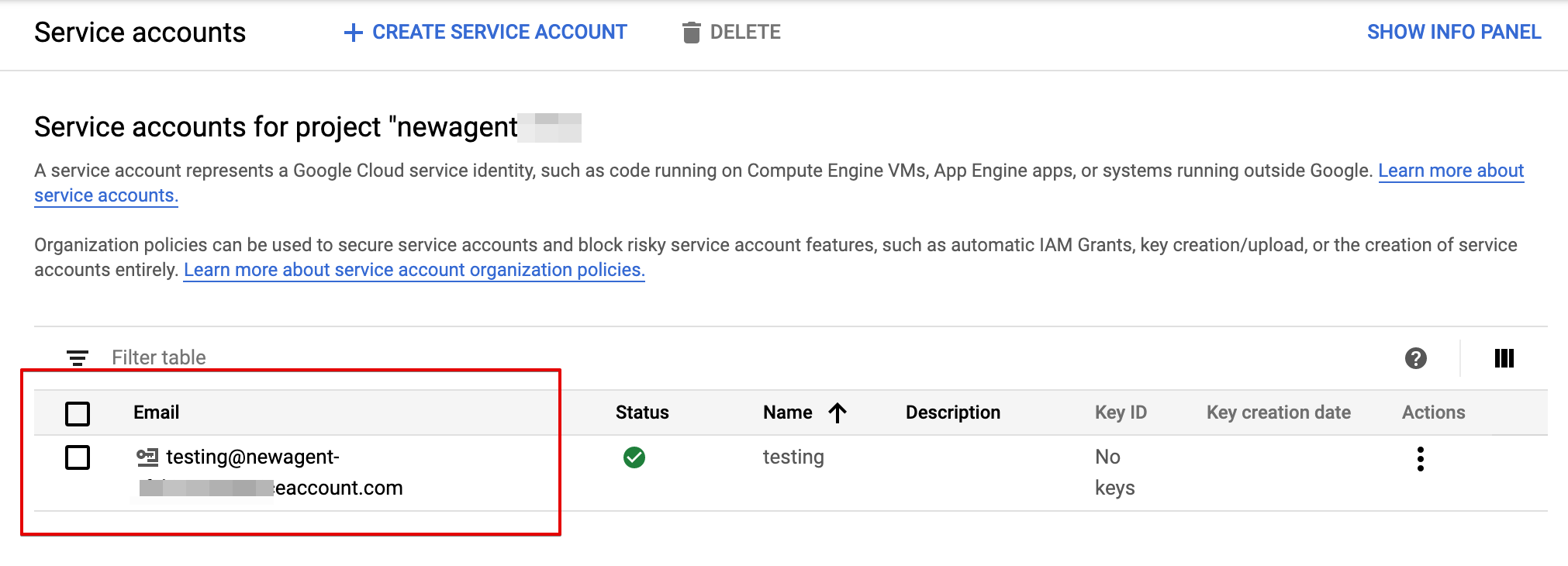This screenshot has width=1568, height=566.
Task: Click the plus icon for Create Service Account
Action: (x=353, y=33)
